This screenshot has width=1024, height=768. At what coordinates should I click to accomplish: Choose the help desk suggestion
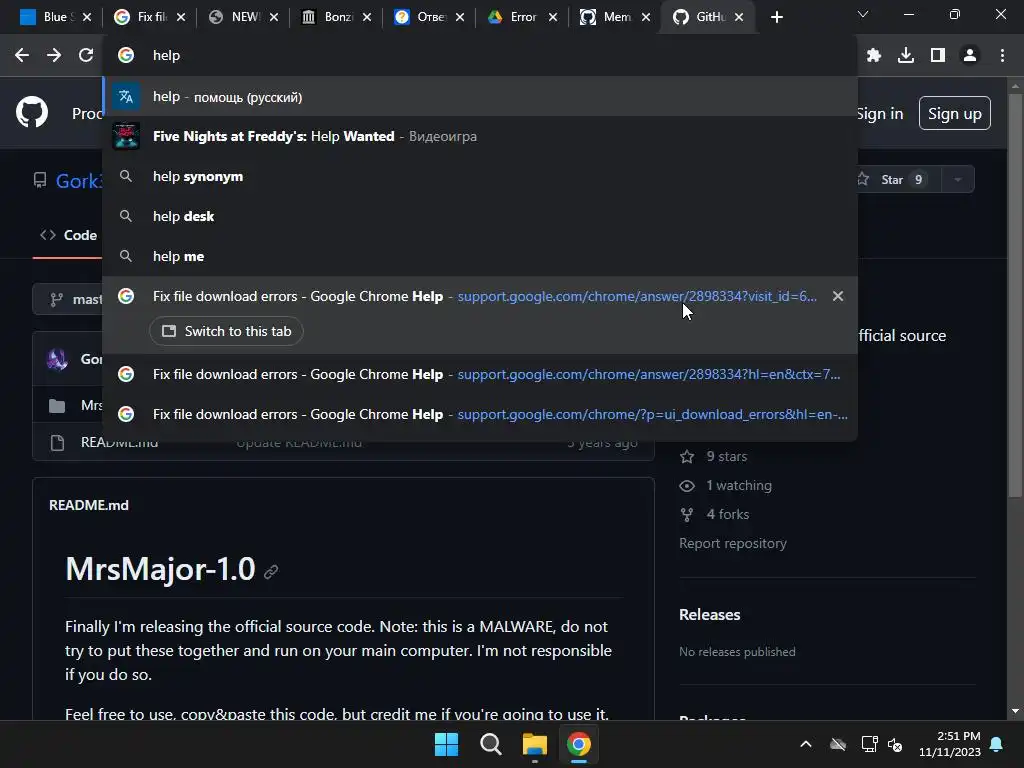tap(480, 216)
